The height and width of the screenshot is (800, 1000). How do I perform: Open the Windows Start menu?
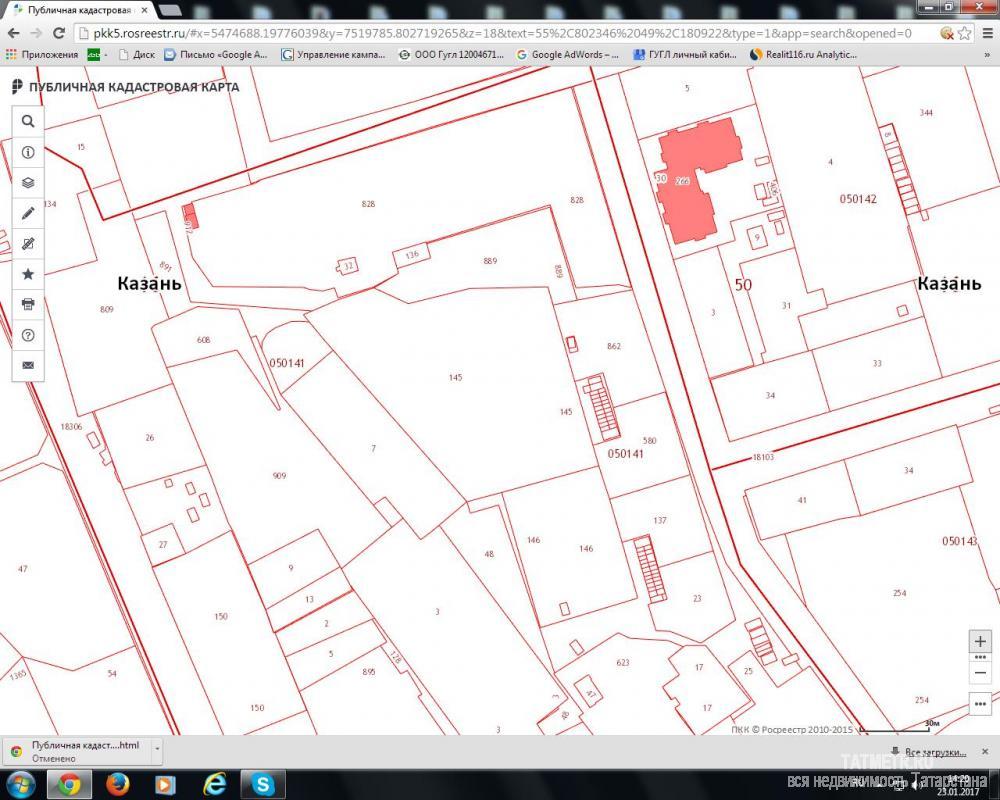(20, 784)
